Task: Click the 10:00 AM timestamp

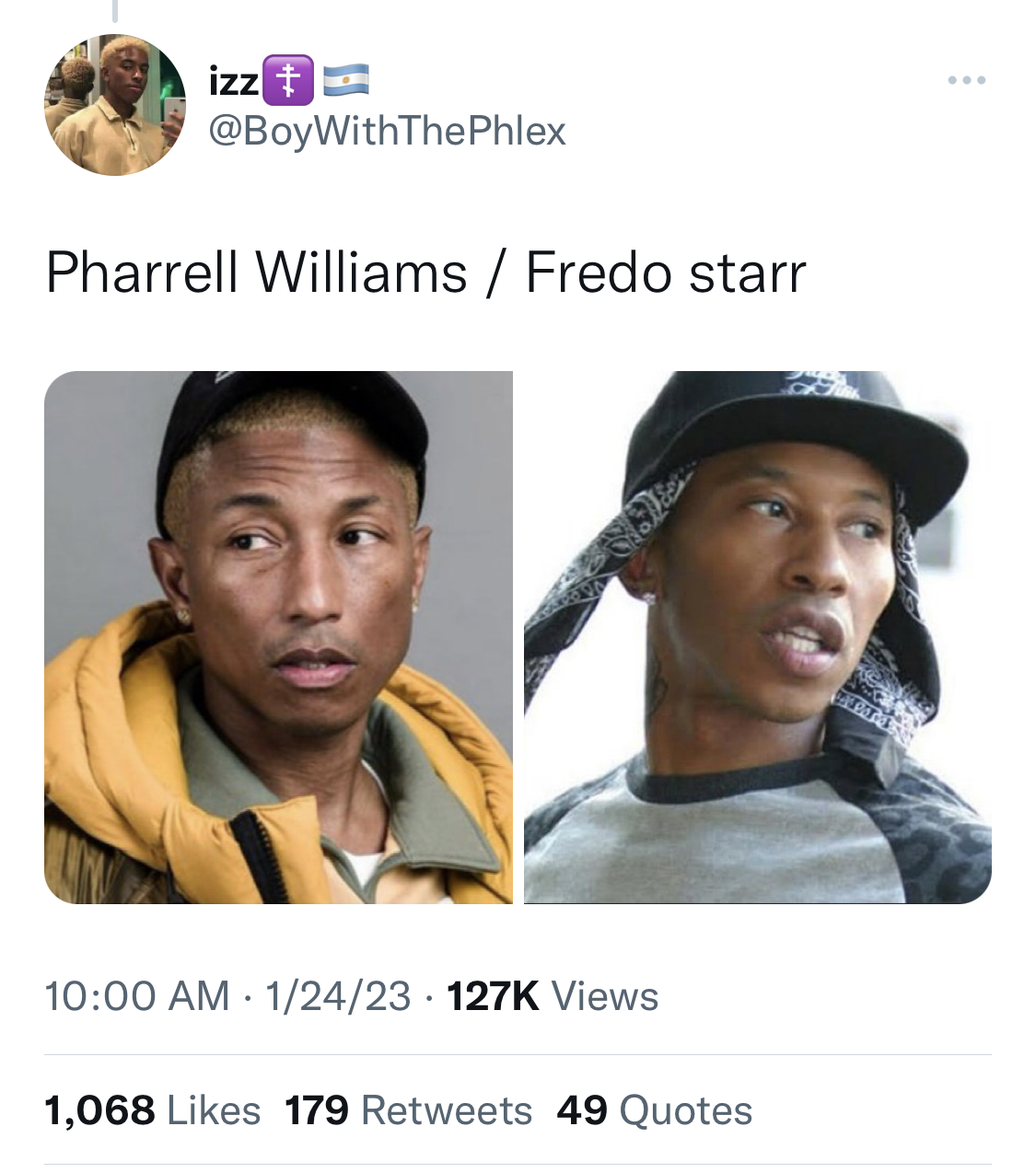Action: (x=137, y=996)
